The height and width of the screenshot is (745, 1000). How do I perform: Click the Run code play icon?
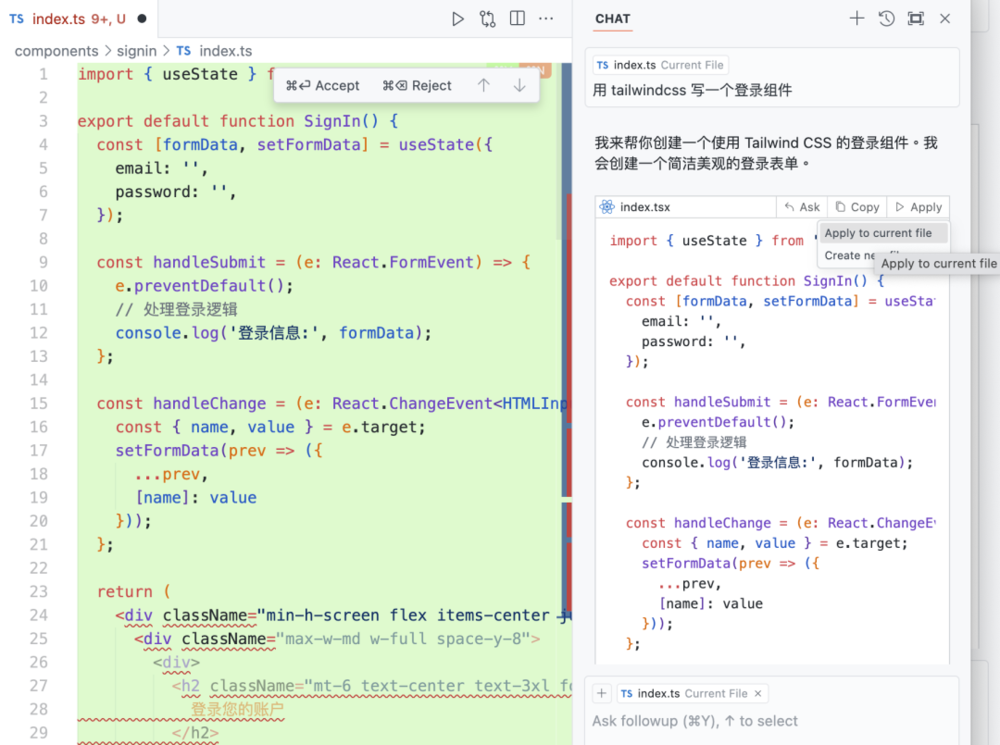coord(457,18)
